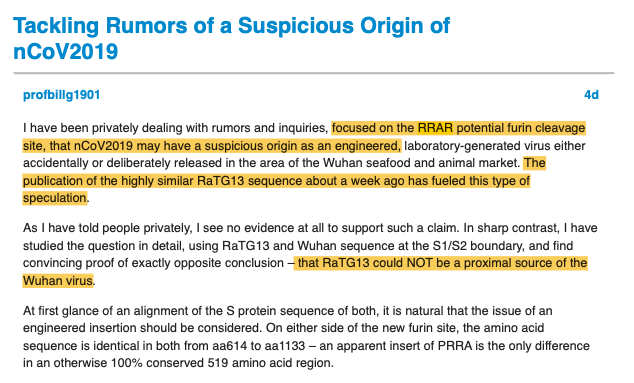Click the highlighted 'potential furin cleavage' phrase
Screen dimensions: 634x383
pos(520,128)
